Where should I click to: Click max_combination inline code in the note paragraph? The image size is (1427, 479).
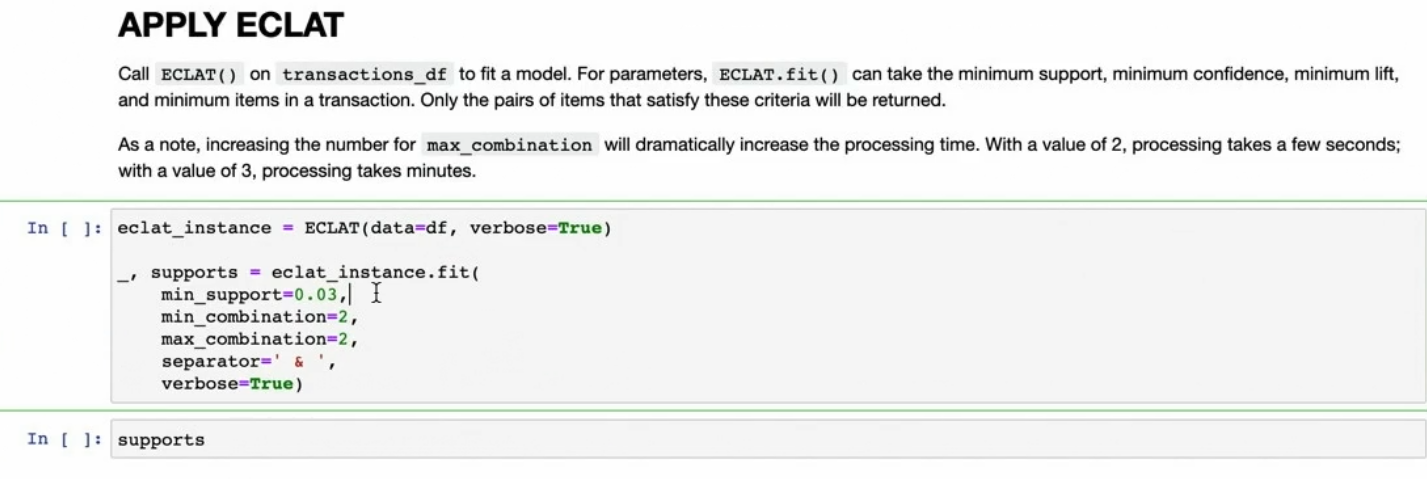click(509, 145)
